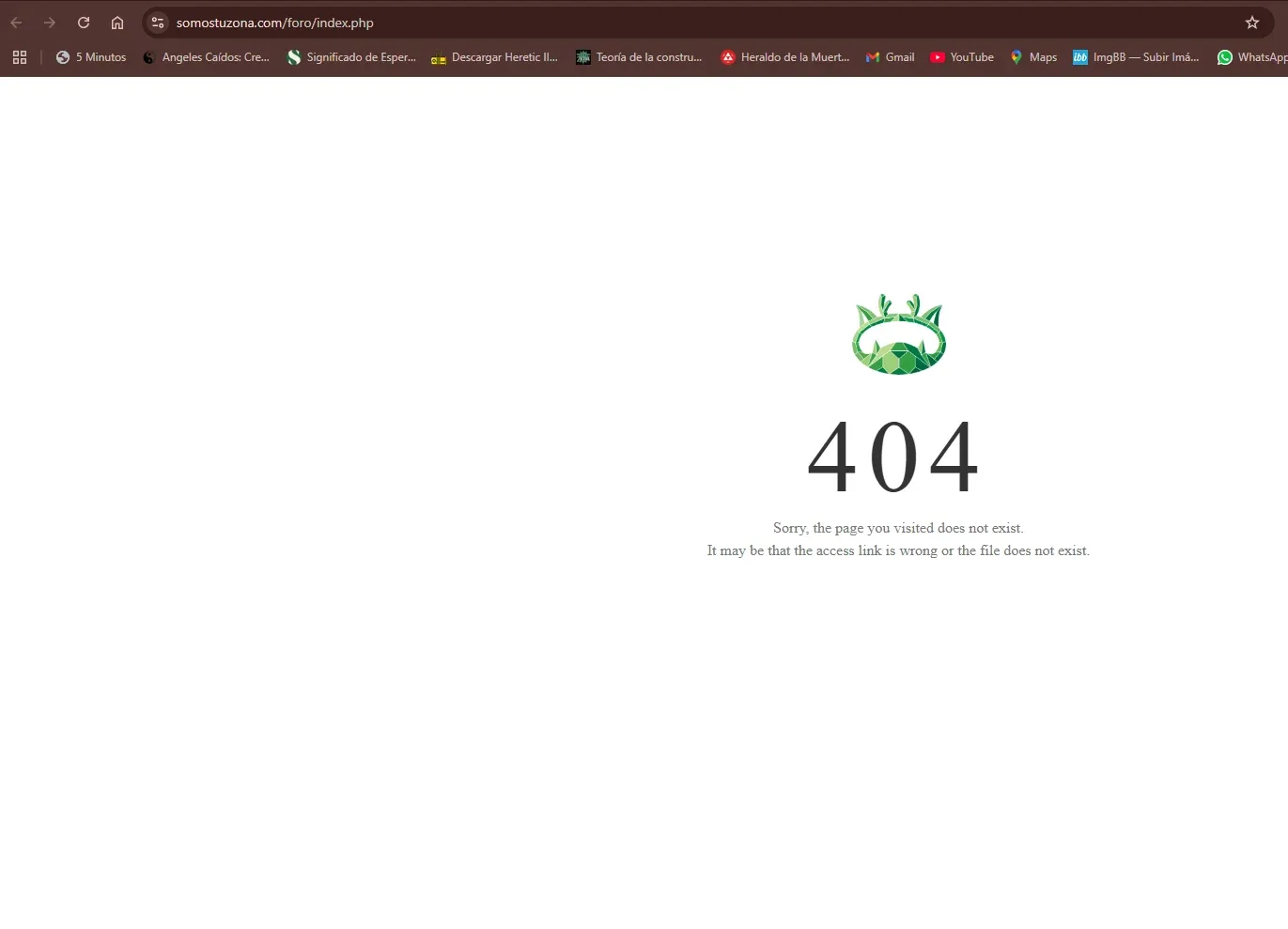This screenshot has height=929, width=1288.
Task: Open the Teoría de la constru... bookmark
Action: pyautogui.click(x=639, y=57)
